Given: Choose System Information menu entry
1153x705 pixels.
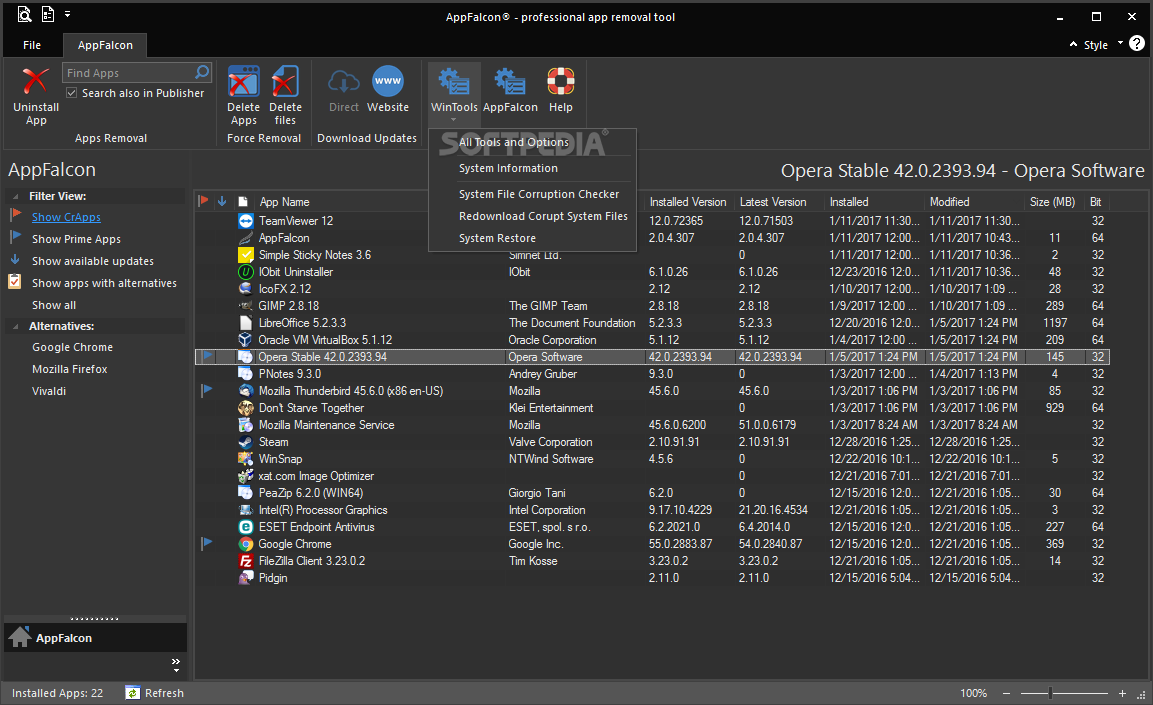Looking at the screenshot, I should click(508, 168).
